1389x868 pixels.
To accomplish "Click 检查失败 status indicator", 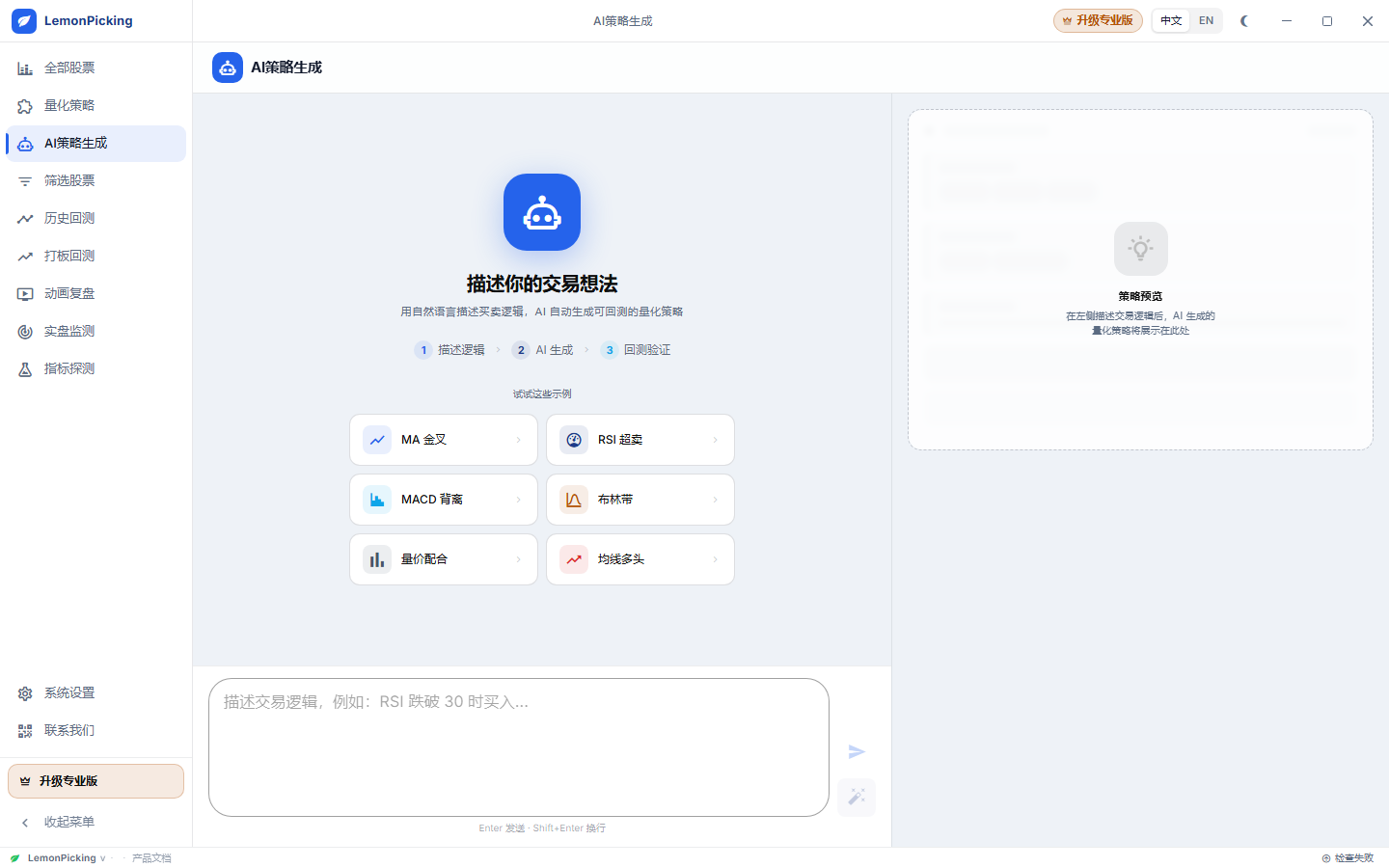I will coord(1348,858).
